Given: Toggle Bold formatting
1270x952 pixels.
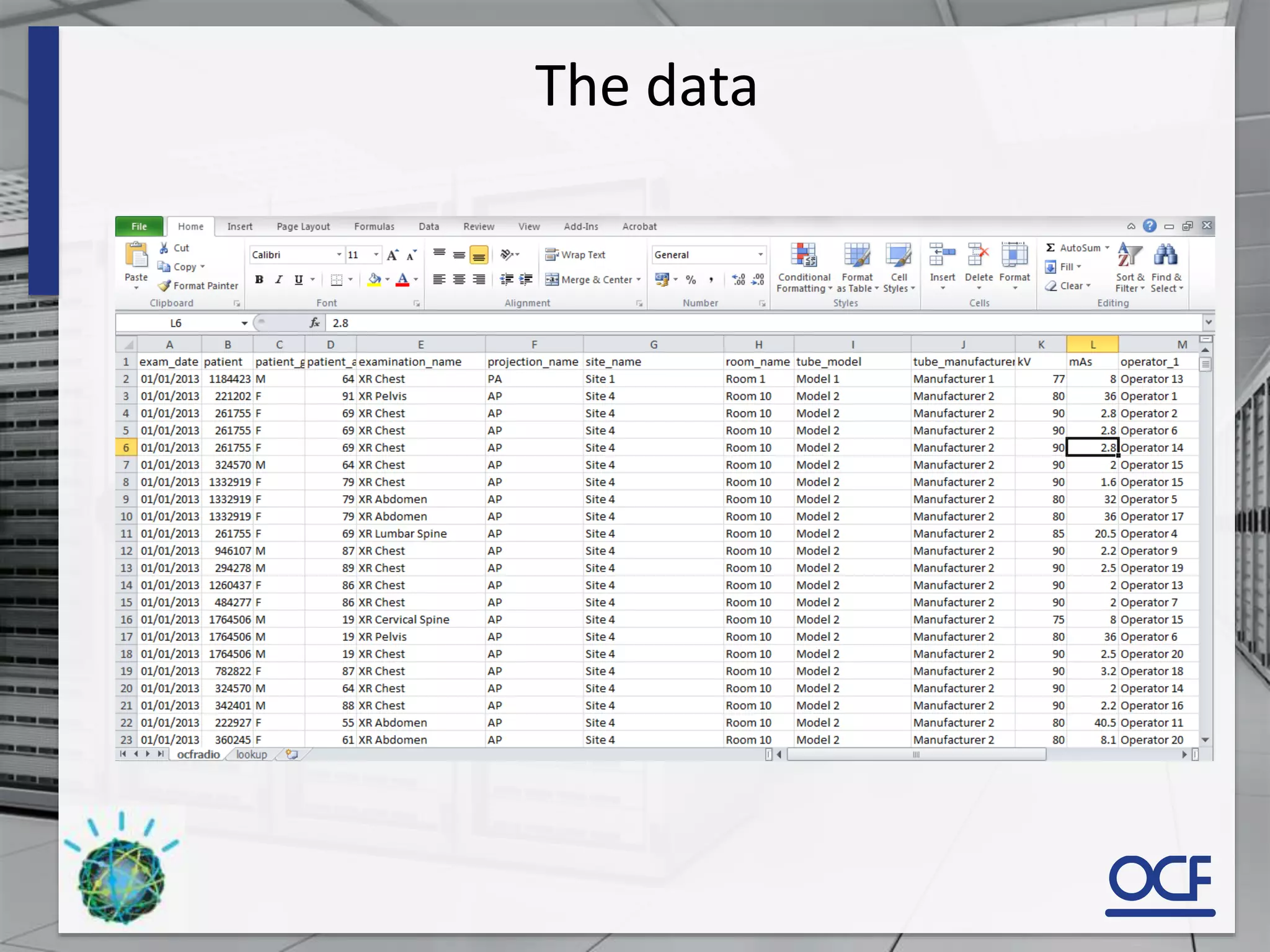Looking at the screenshot, I should [x=259, y=280].
